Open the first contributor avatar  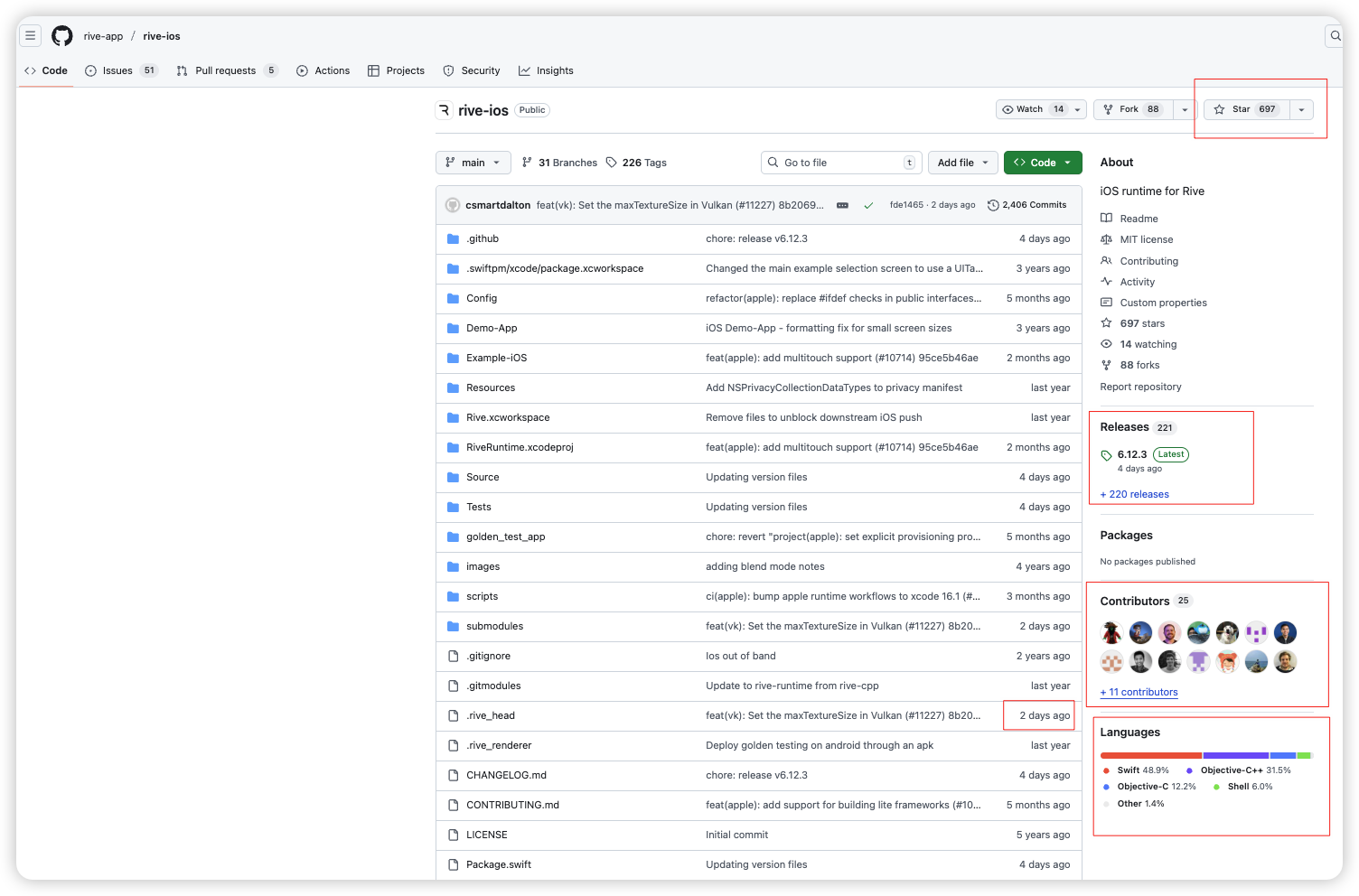tap(1112, 633)
